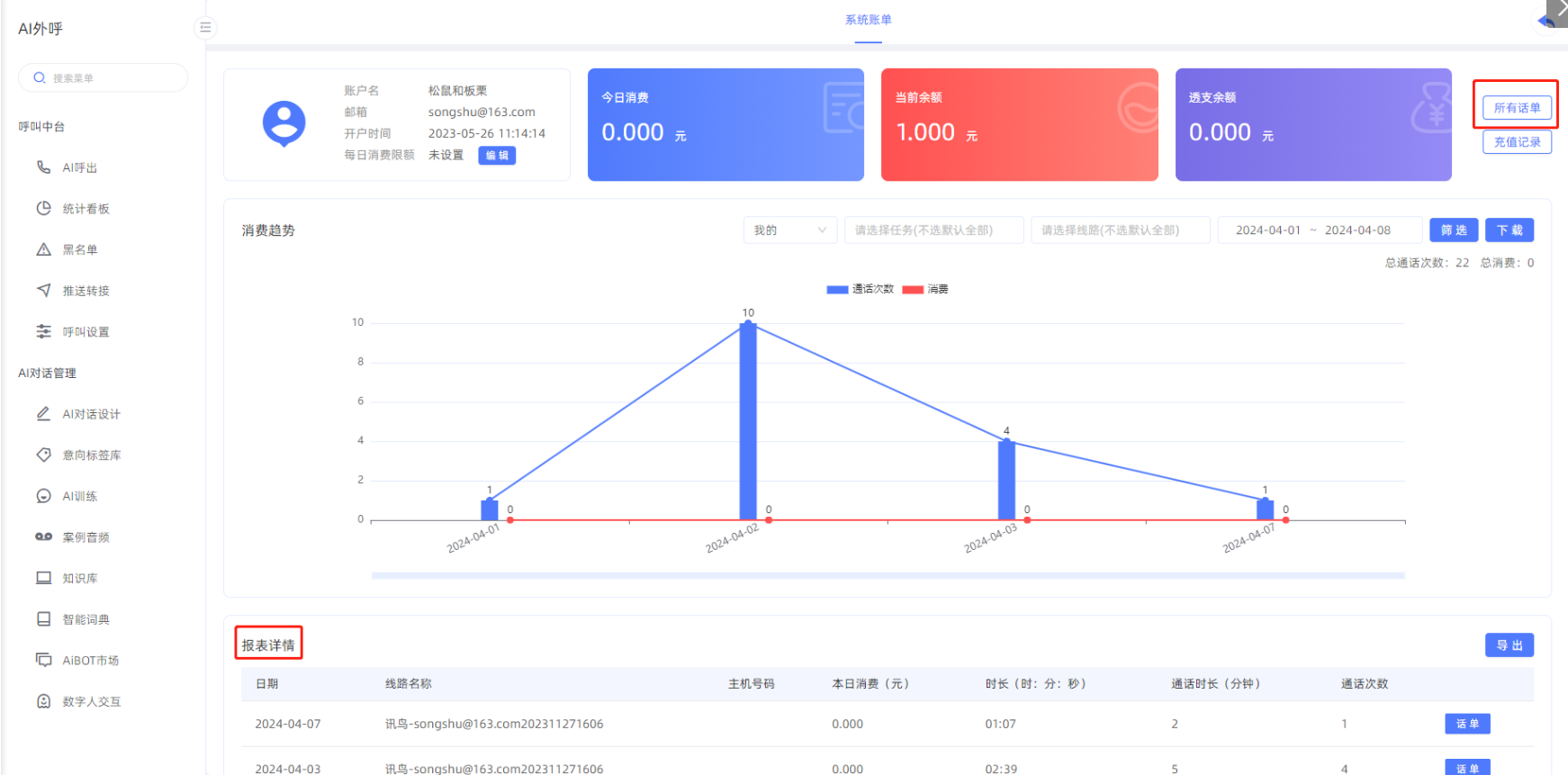The width and height of the screenshot is (1568, 775).
Task: Click the 黑名单 warning triangle icon
Action: pos(43,249)
